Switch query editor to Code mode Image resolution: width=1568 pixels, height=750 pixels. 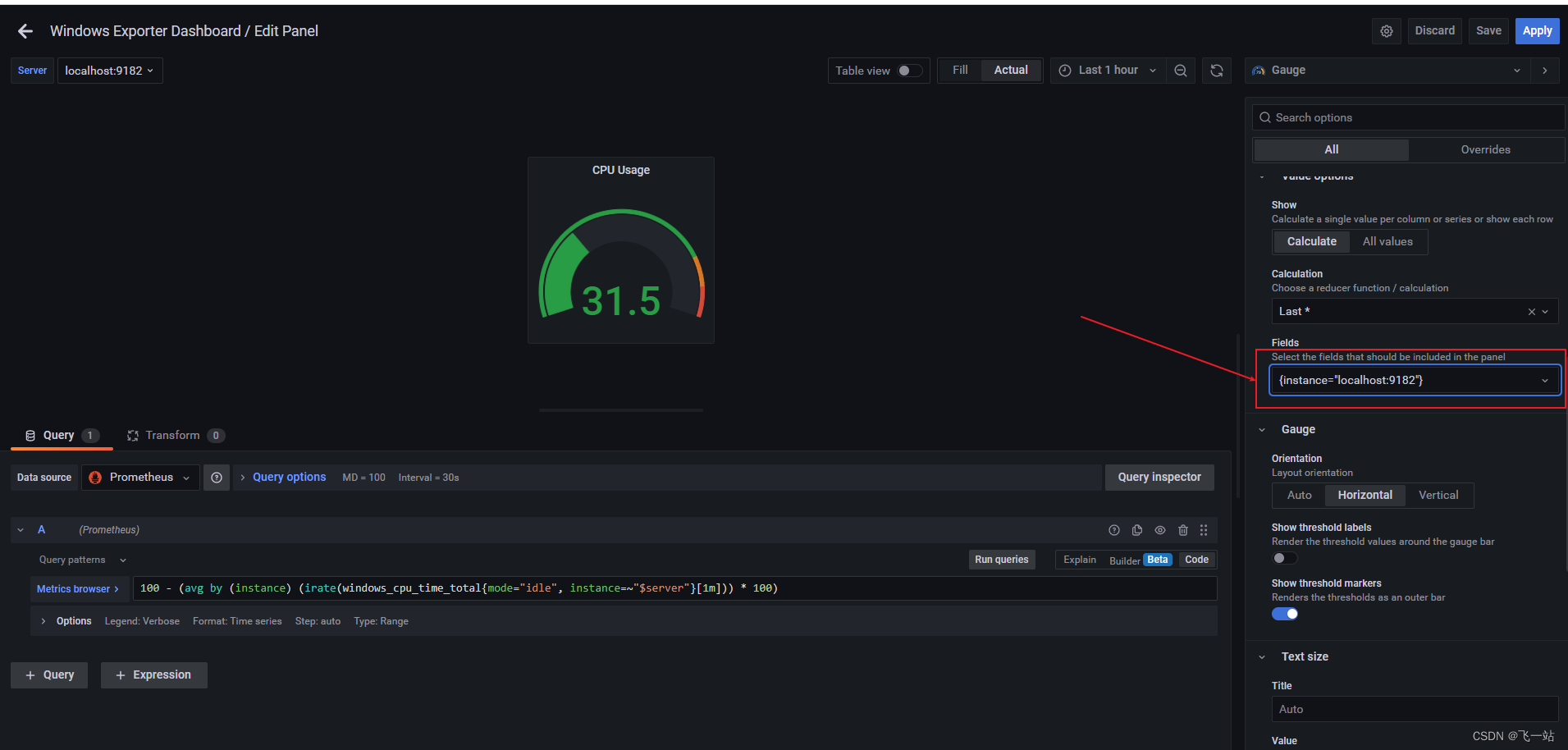pos(1196,560)
